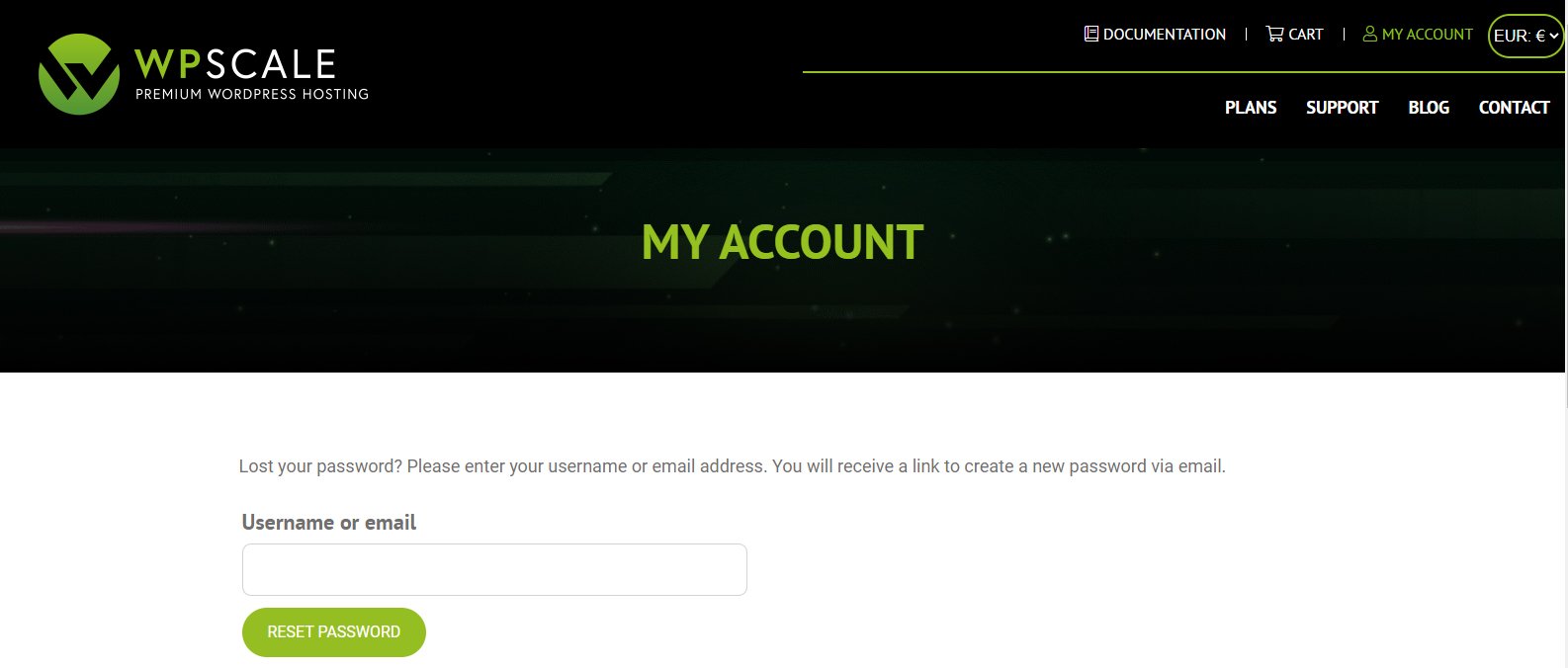Viewport: 1568px width, 668px height.
Task: Open the EUR currency dropdown
Action: click(1525, 36)
